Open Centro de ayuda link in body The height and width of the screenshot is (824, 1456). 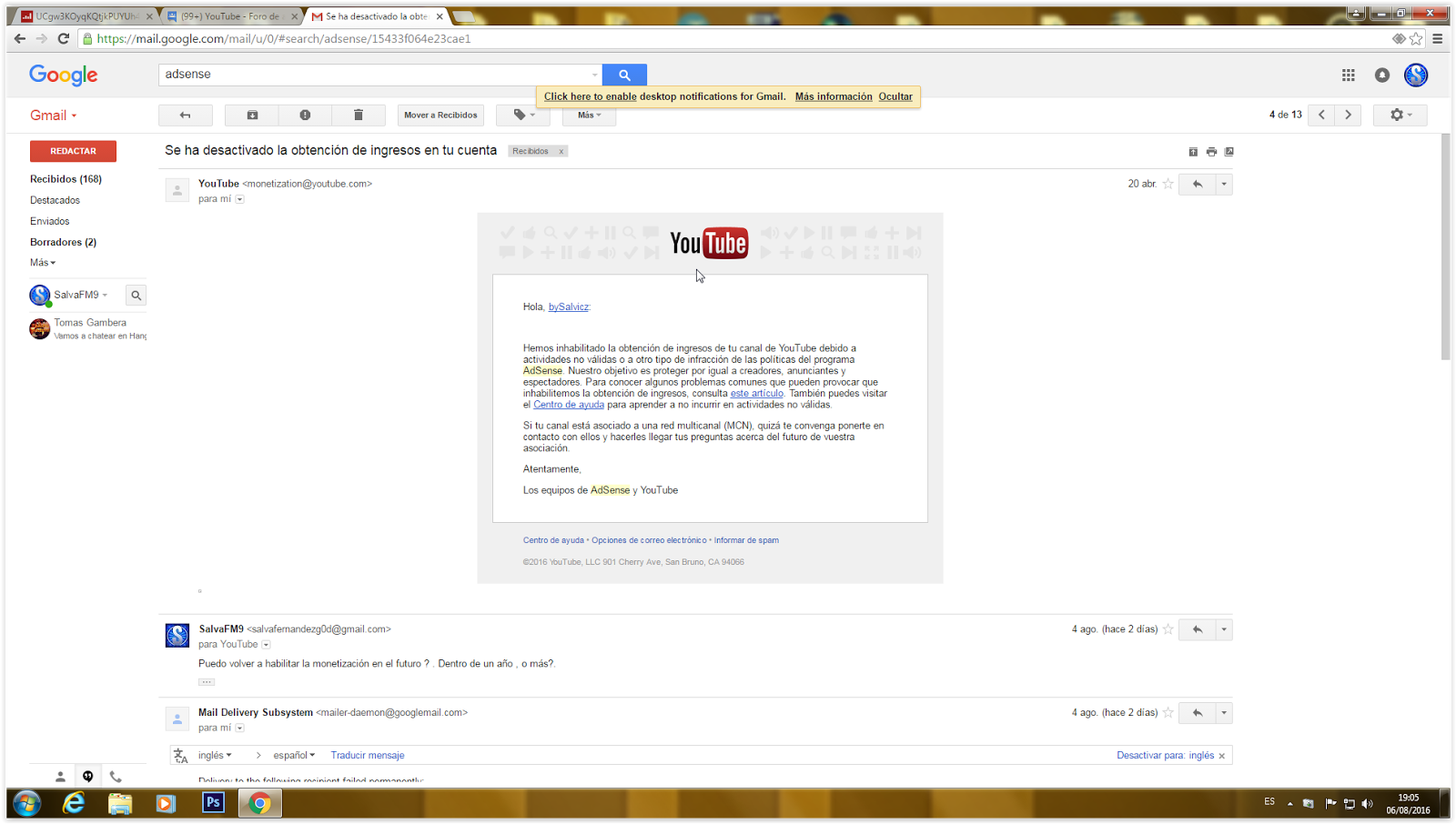coord(569,405)
